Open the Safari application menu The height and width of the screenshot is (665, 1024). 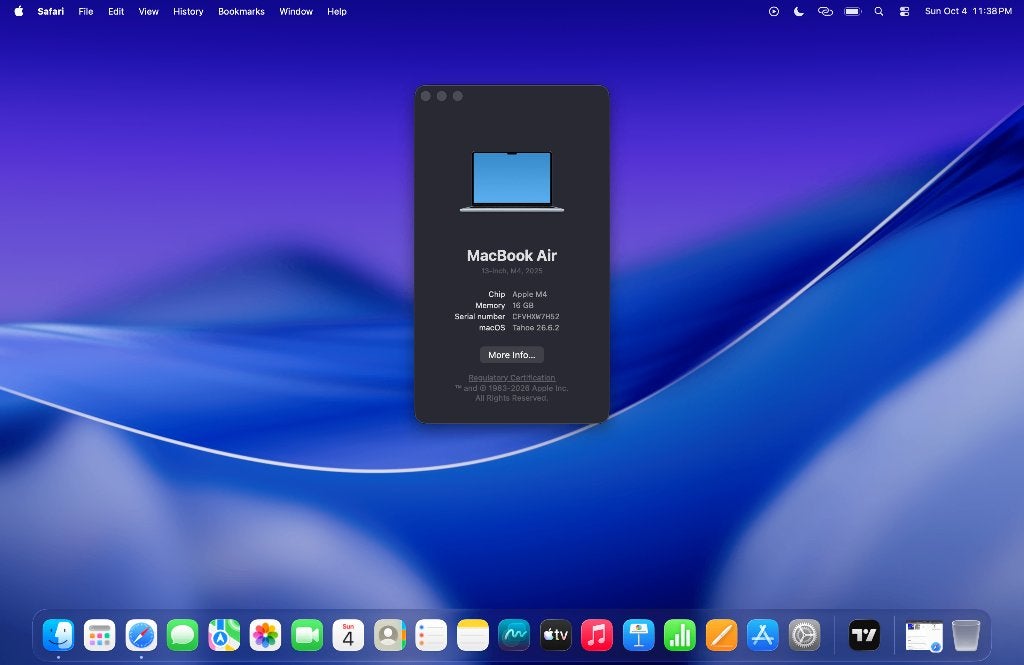[51, 11]
